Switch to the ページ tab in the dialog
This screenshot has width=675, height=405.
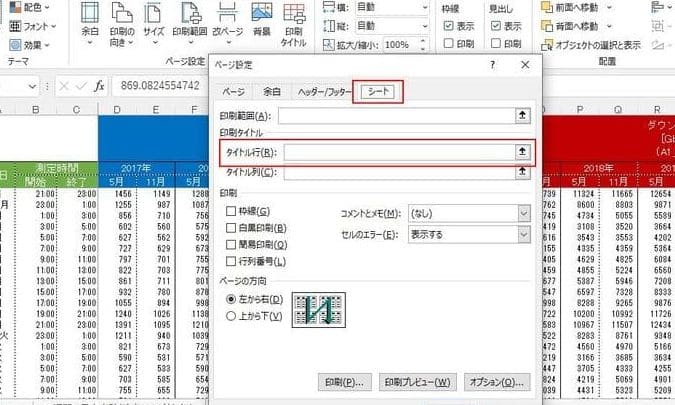(x=233, y=92)
